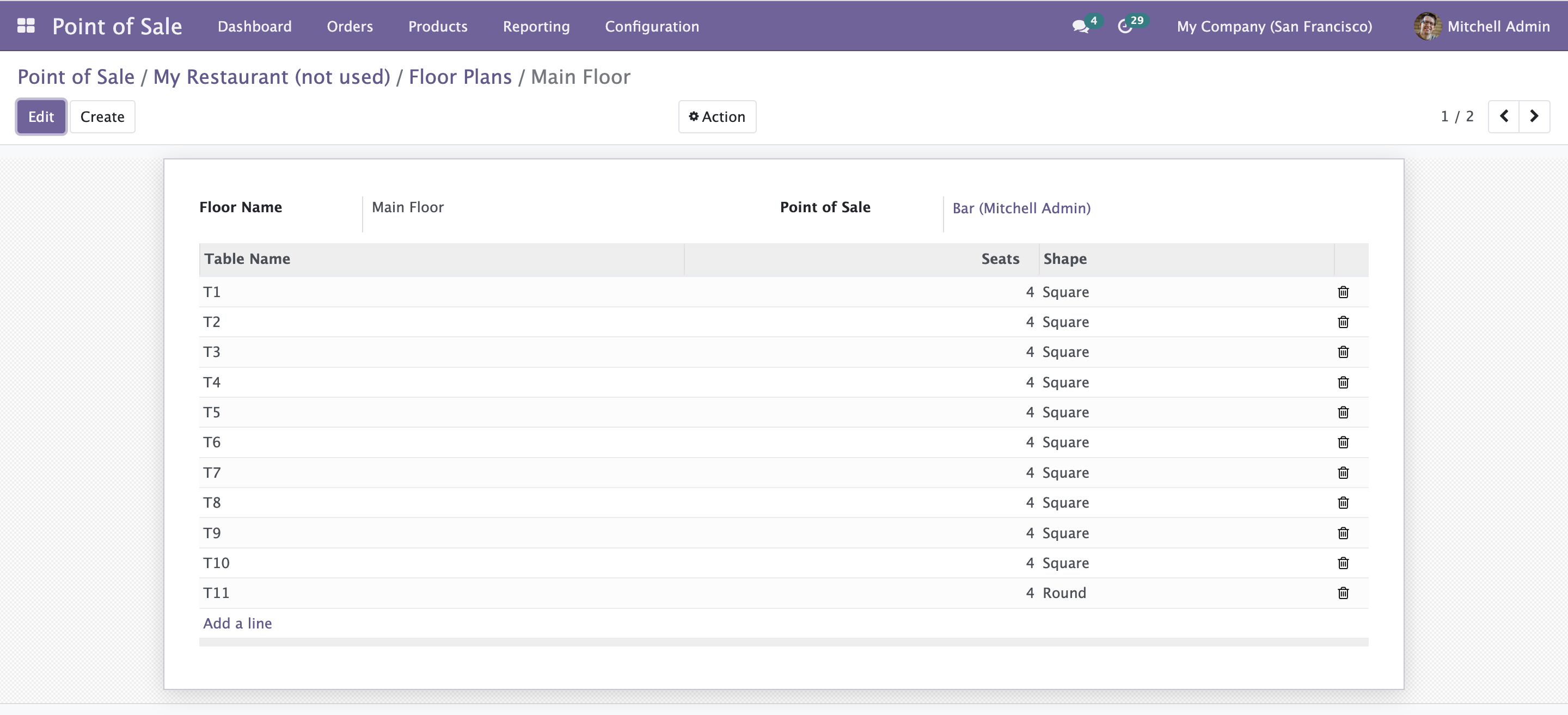This screenshot has height=715, width=1568.
Task: Open the Action dropdown
Action: 717,116
